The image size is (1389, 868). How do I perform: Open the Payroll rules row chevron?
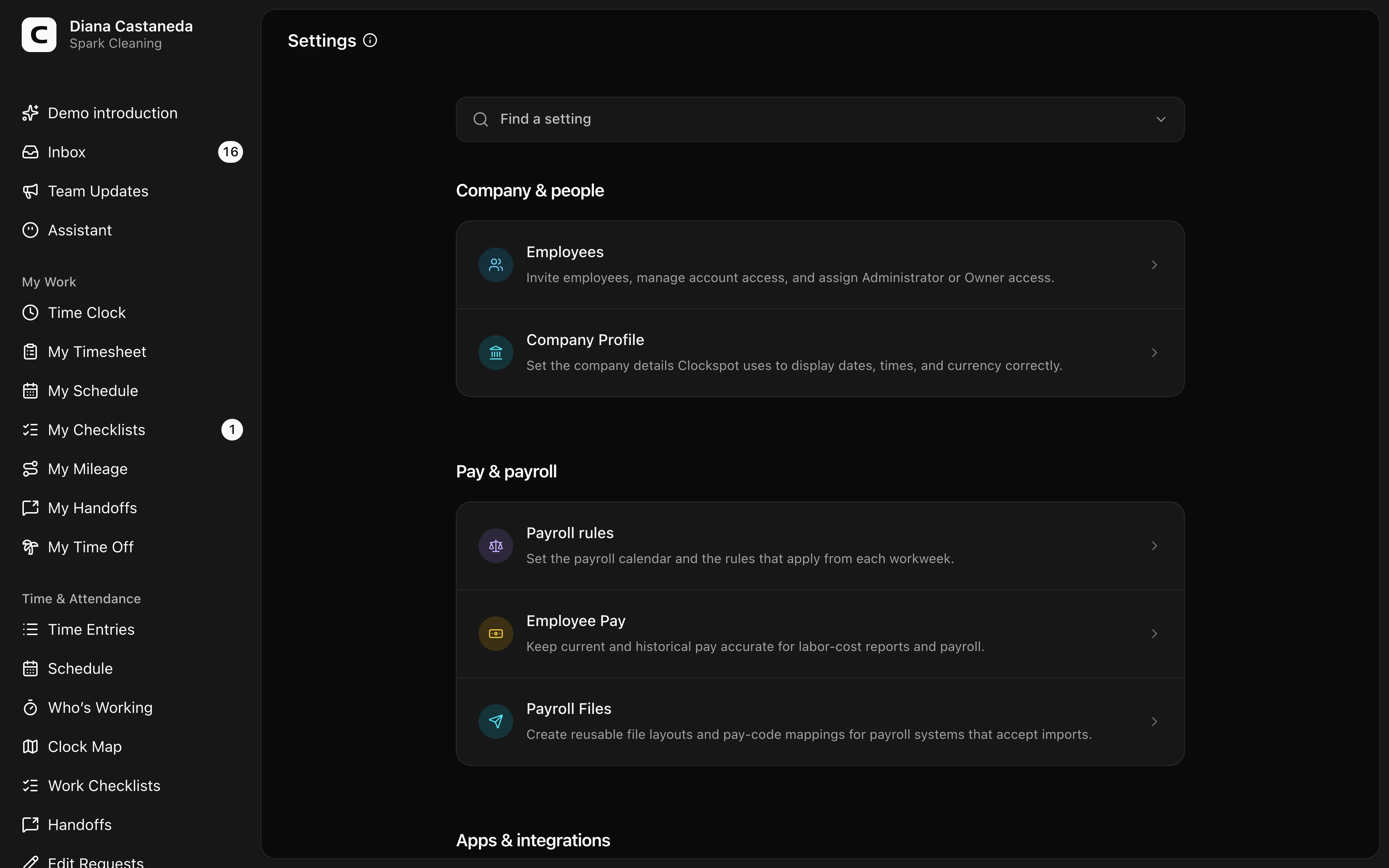(x=1154, y=546)
